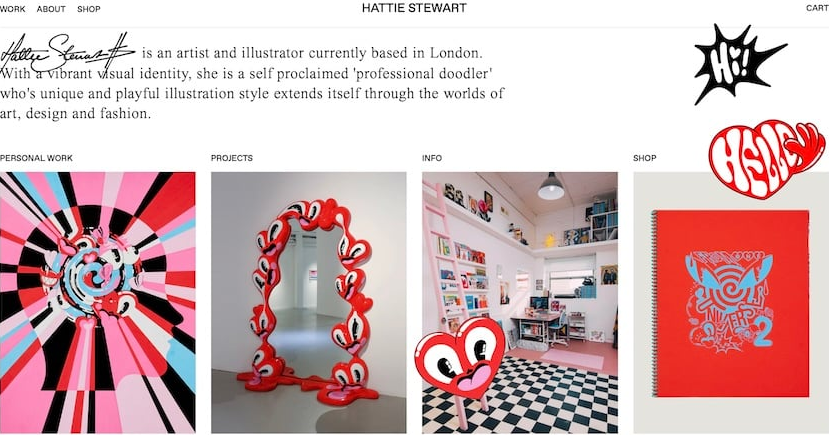This screenshot has width=829, height=435.
Task: Click the HATTIE STEWART site title
Action: [x=414, y=8]
